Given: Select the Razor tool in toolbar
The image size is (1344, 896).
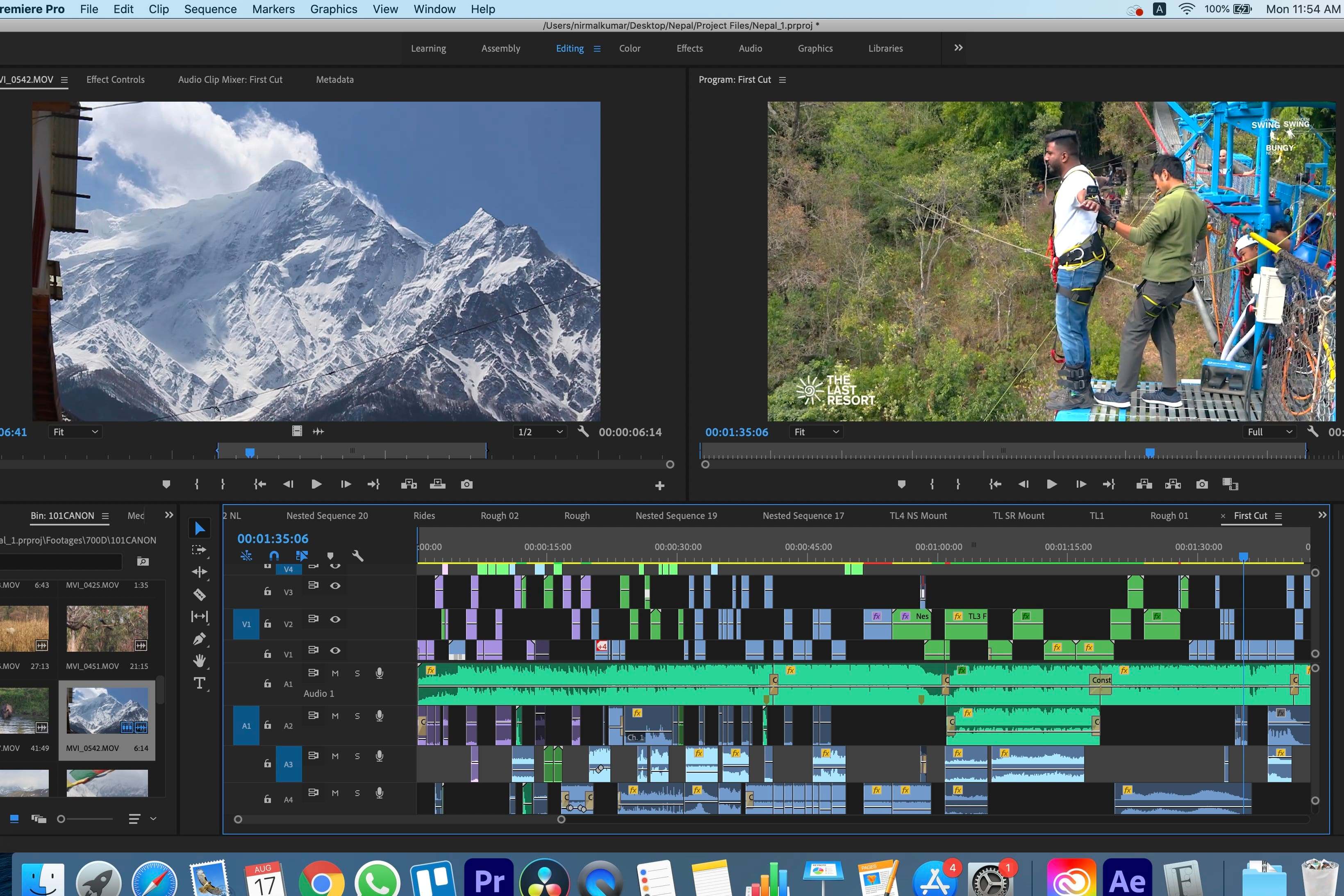Looking at the screenshot, I should [x=199, y=594].
